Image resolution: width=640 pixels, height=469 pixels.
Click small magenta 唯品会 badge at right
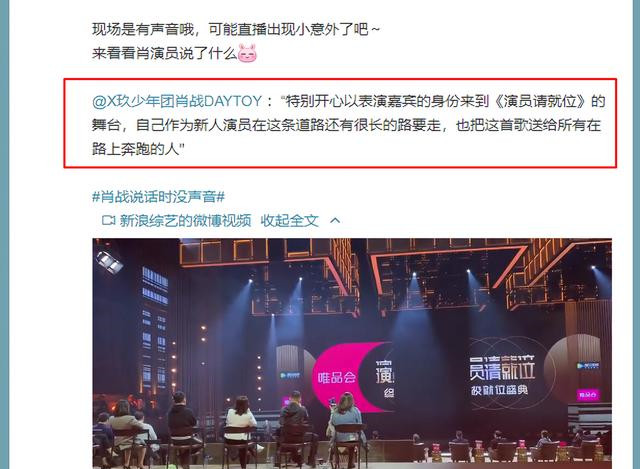[588, 394]
